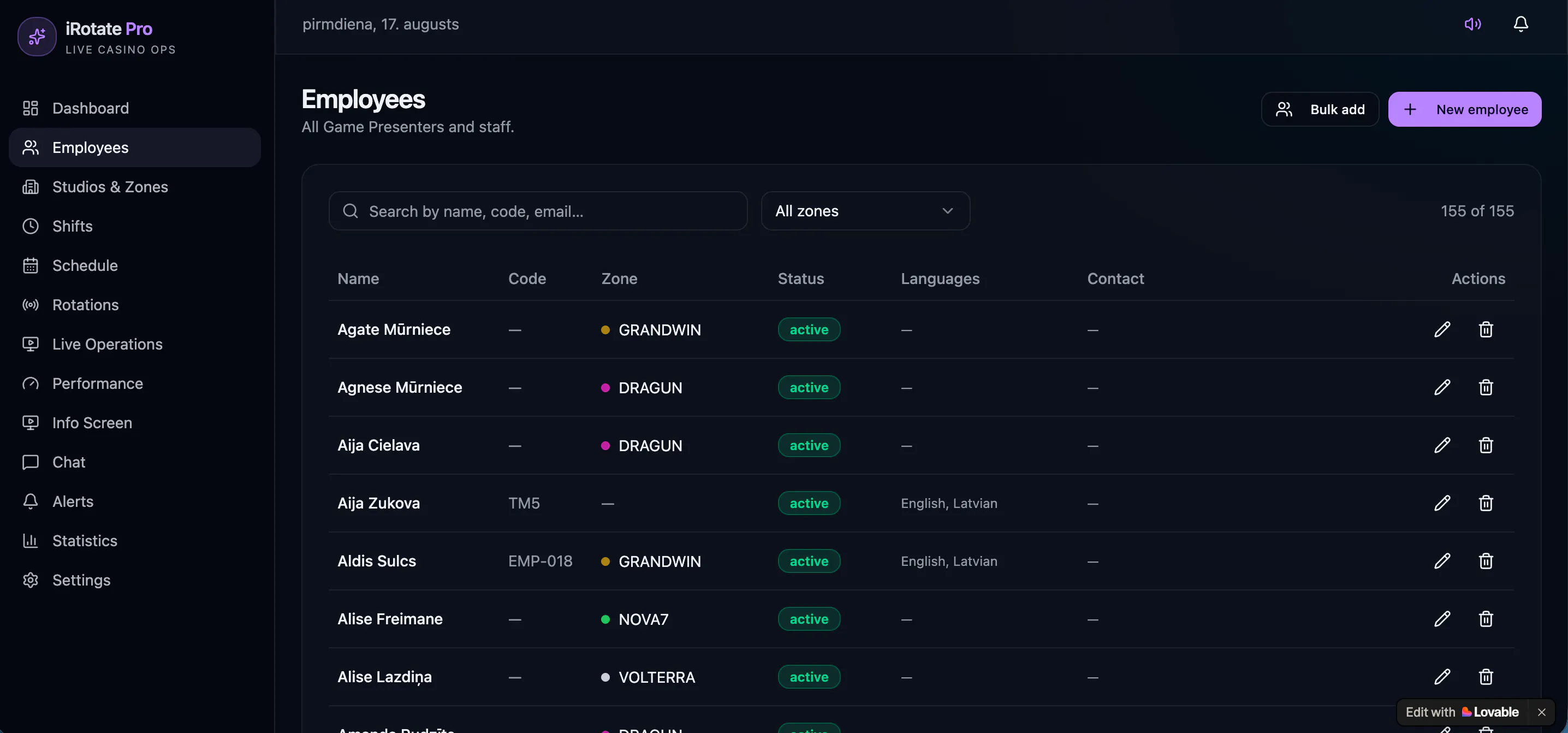The image size is (1568, 733).
Task: Click Edit with Lovable link
Action: pyautogui.click(x=1462, y=712)
